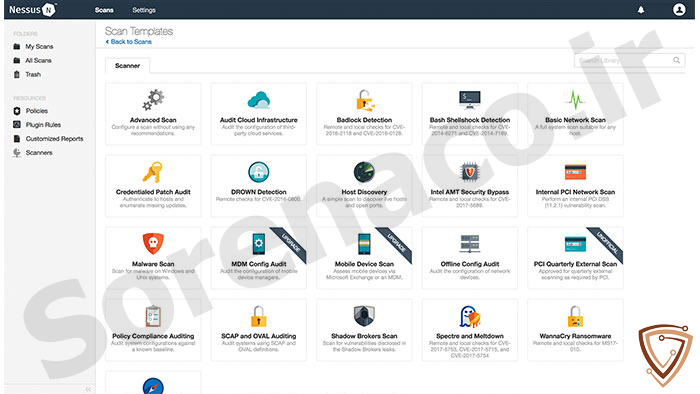
Task: Select the SCAP and OVAL Auditing padlock icon
Action: [x=258, y=316]
